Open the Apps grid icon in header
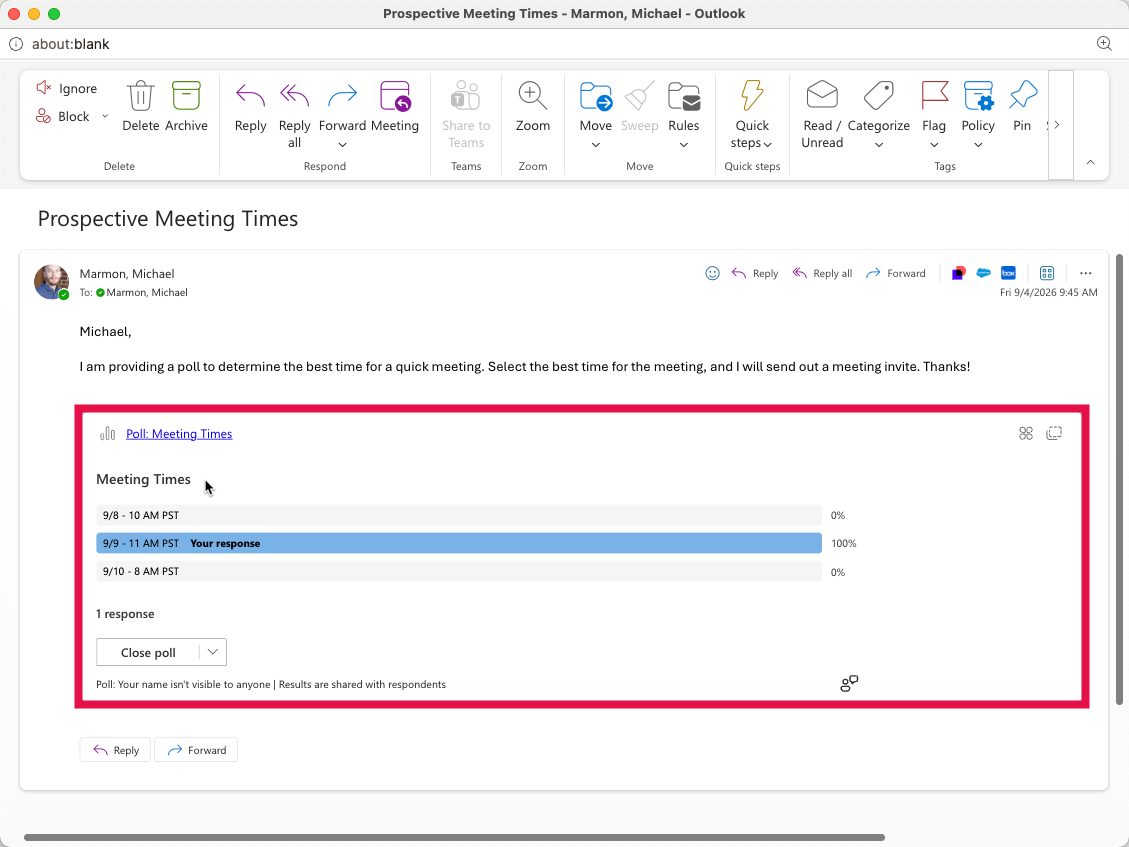Screen dimensions: 1129x847 pos(1047,273)
